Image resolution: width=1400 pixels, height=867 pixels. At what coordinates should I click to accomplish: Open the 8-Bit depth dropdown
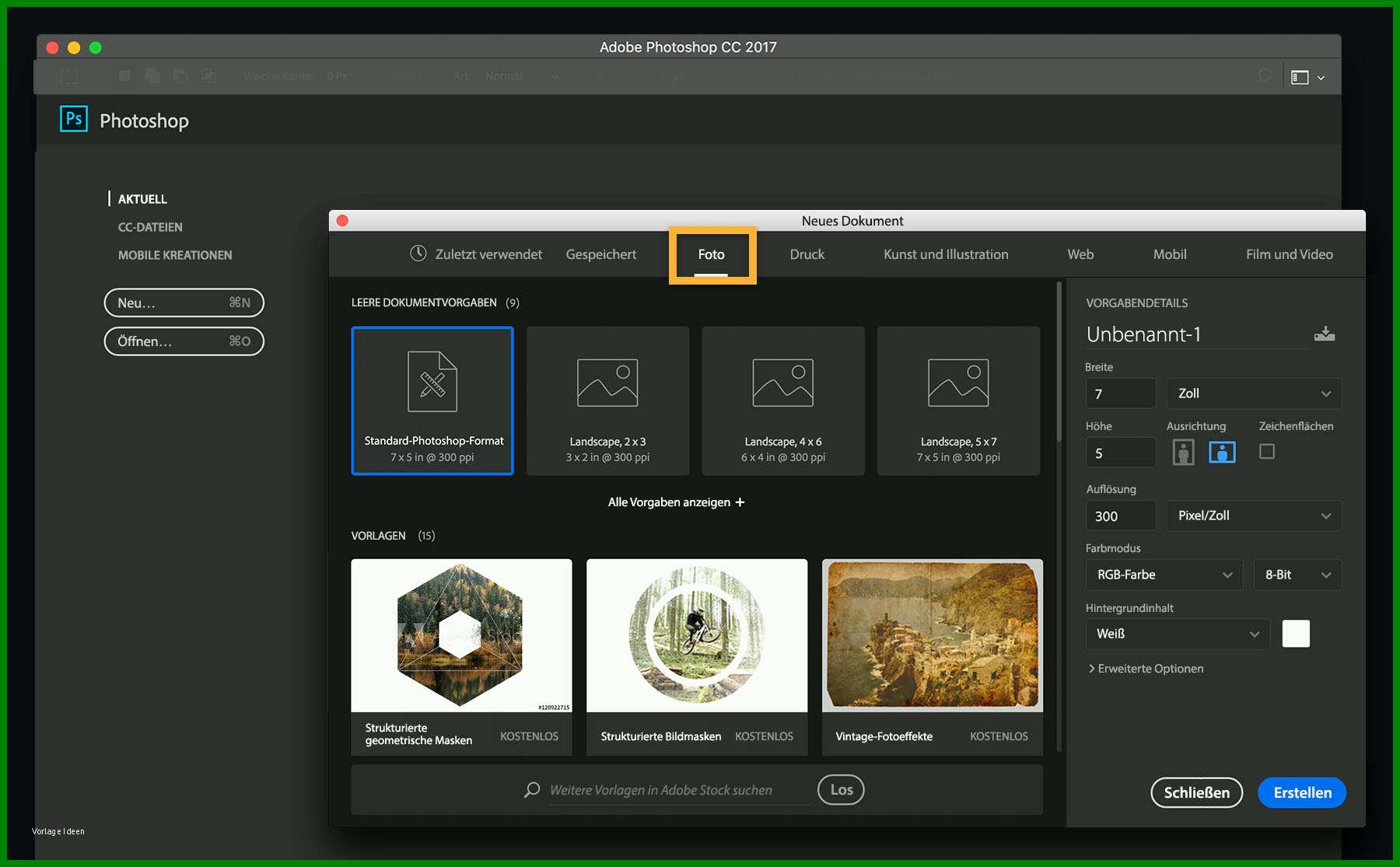pyautogui.click(x=1297, y=575)
